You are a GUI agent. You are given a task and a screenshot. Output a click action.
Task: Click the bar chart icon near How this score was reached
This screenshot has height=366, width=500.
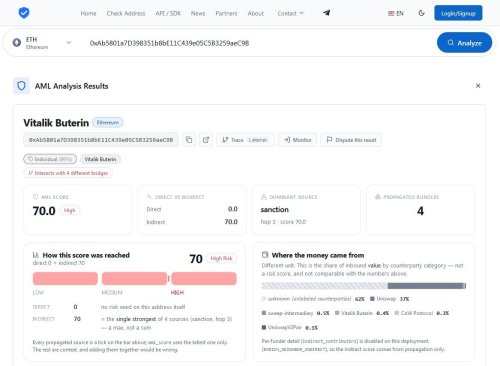[36, 255]
